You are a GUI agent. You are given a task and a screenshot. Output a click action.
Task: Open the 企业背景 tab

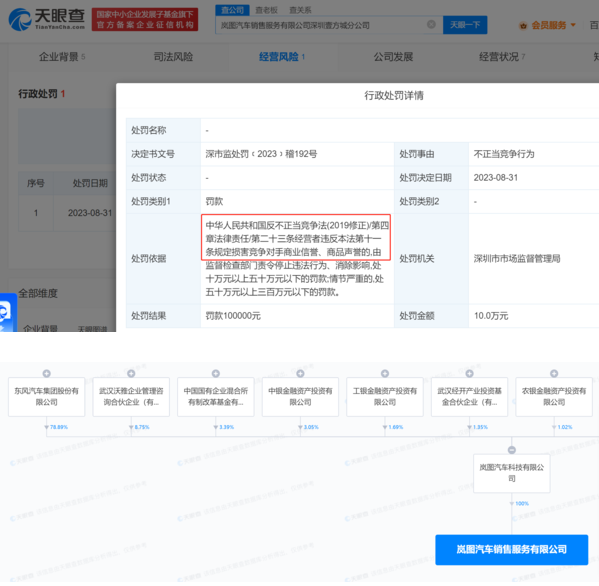coord(62,57)
